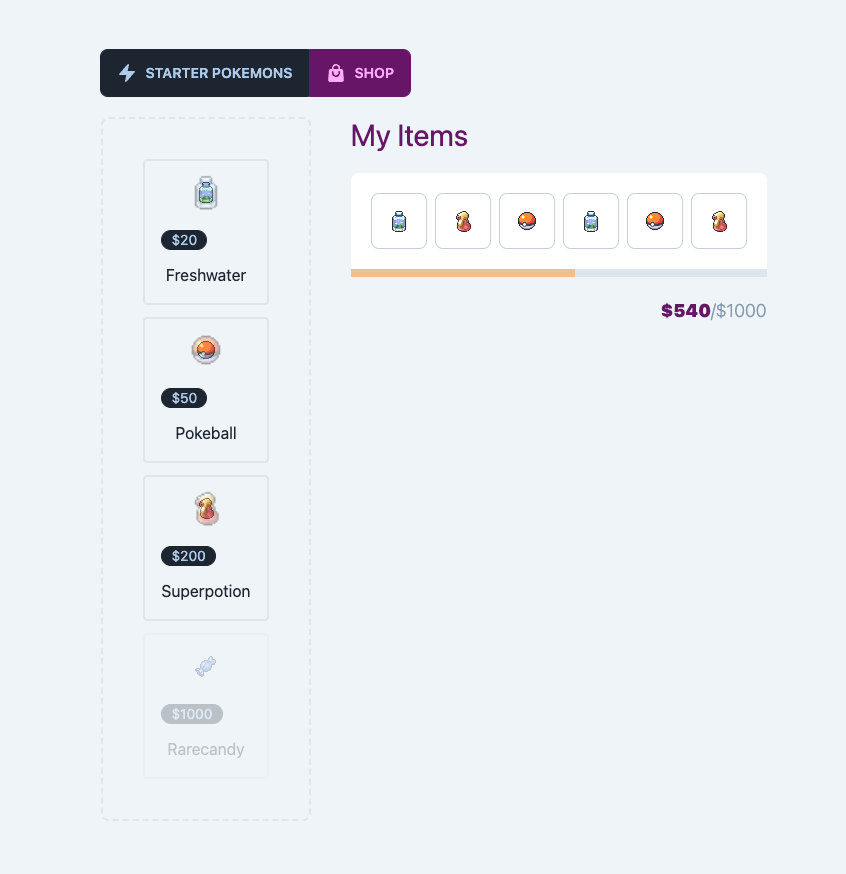The image size is (846, 874).
Task: Click the $200 price badge on Superpotion
Action: (188, 556)
